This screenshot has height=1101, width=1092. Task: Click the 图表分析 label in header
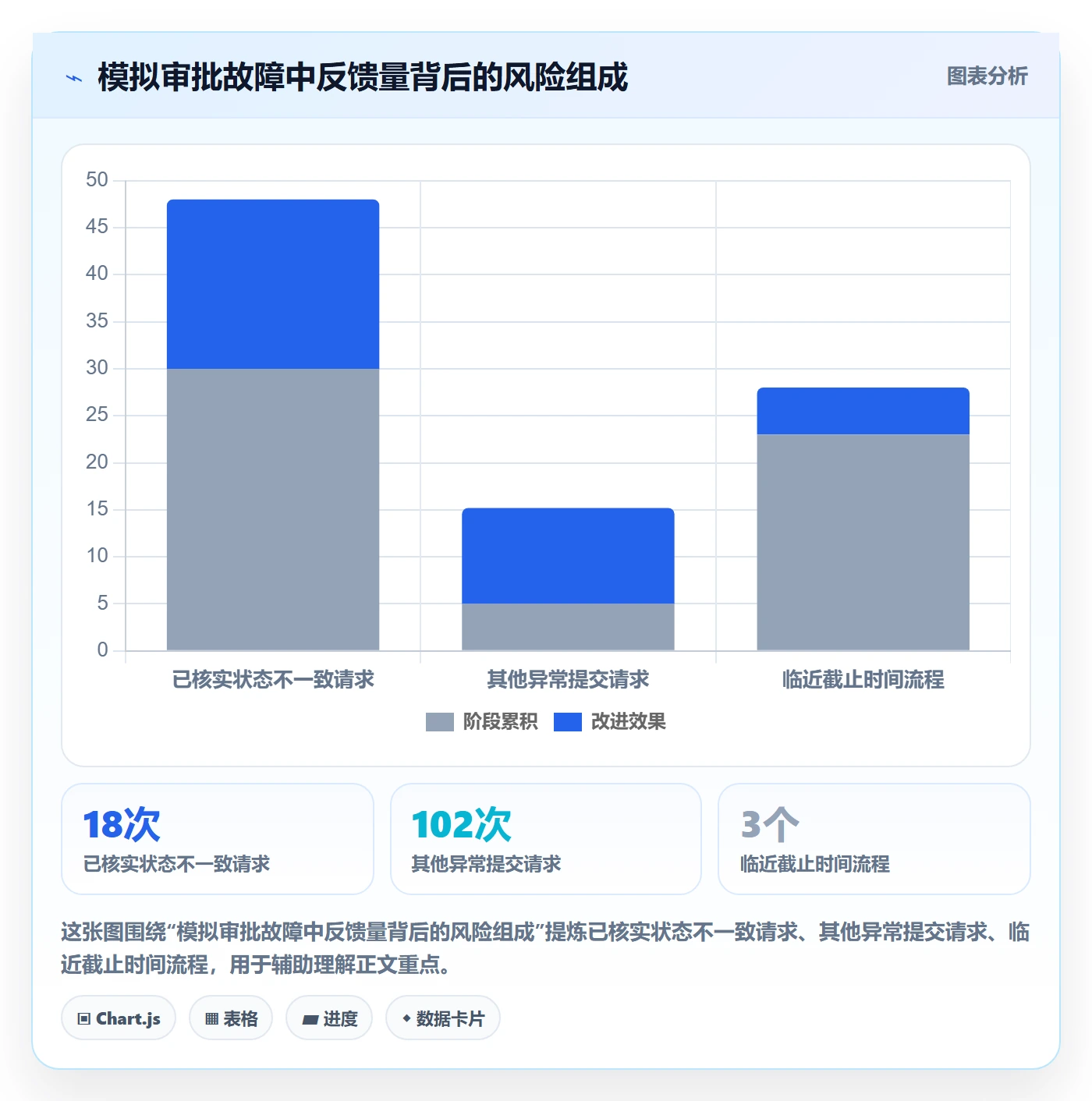tap(987, 76)
